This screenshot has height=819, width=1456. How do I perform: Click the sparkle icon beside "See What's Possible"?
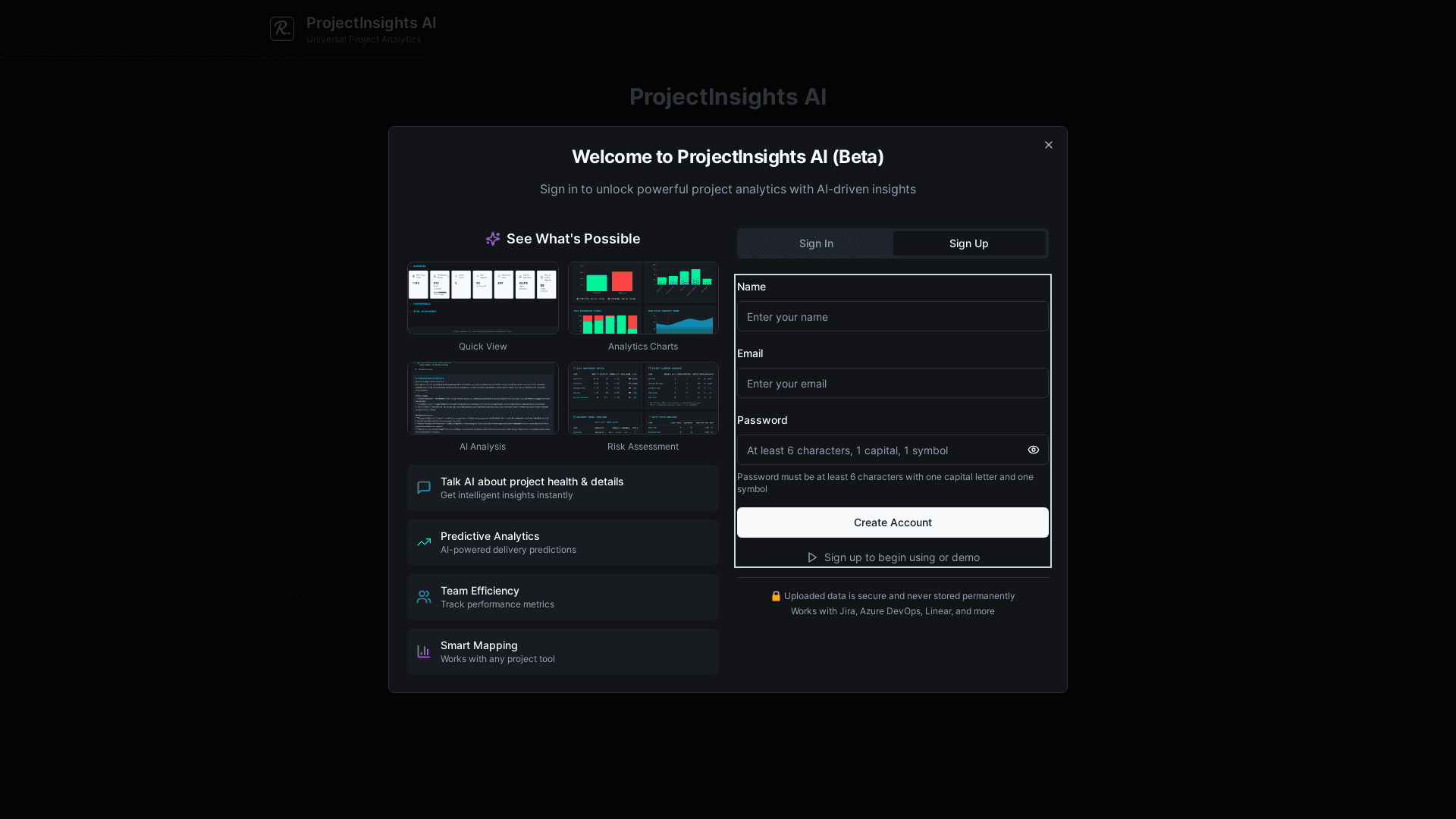pyautogui.click(x=493, y=239)
